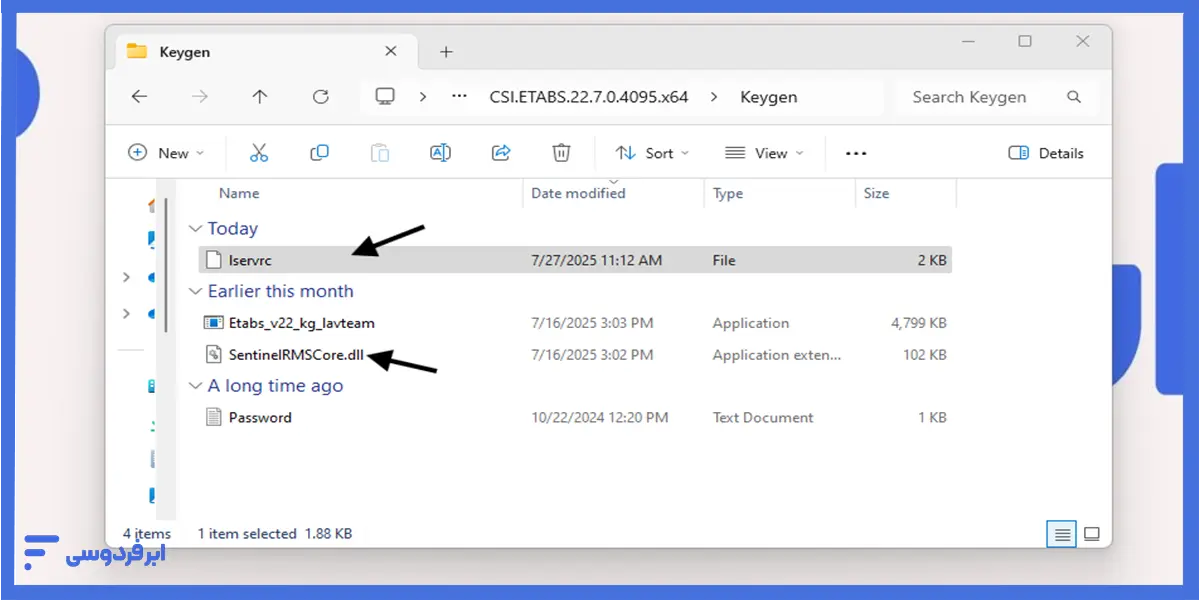The width and height of the screenshot is (1200, 600).
Task: Click the search magnifier icon
Action: pos(1074,97)
